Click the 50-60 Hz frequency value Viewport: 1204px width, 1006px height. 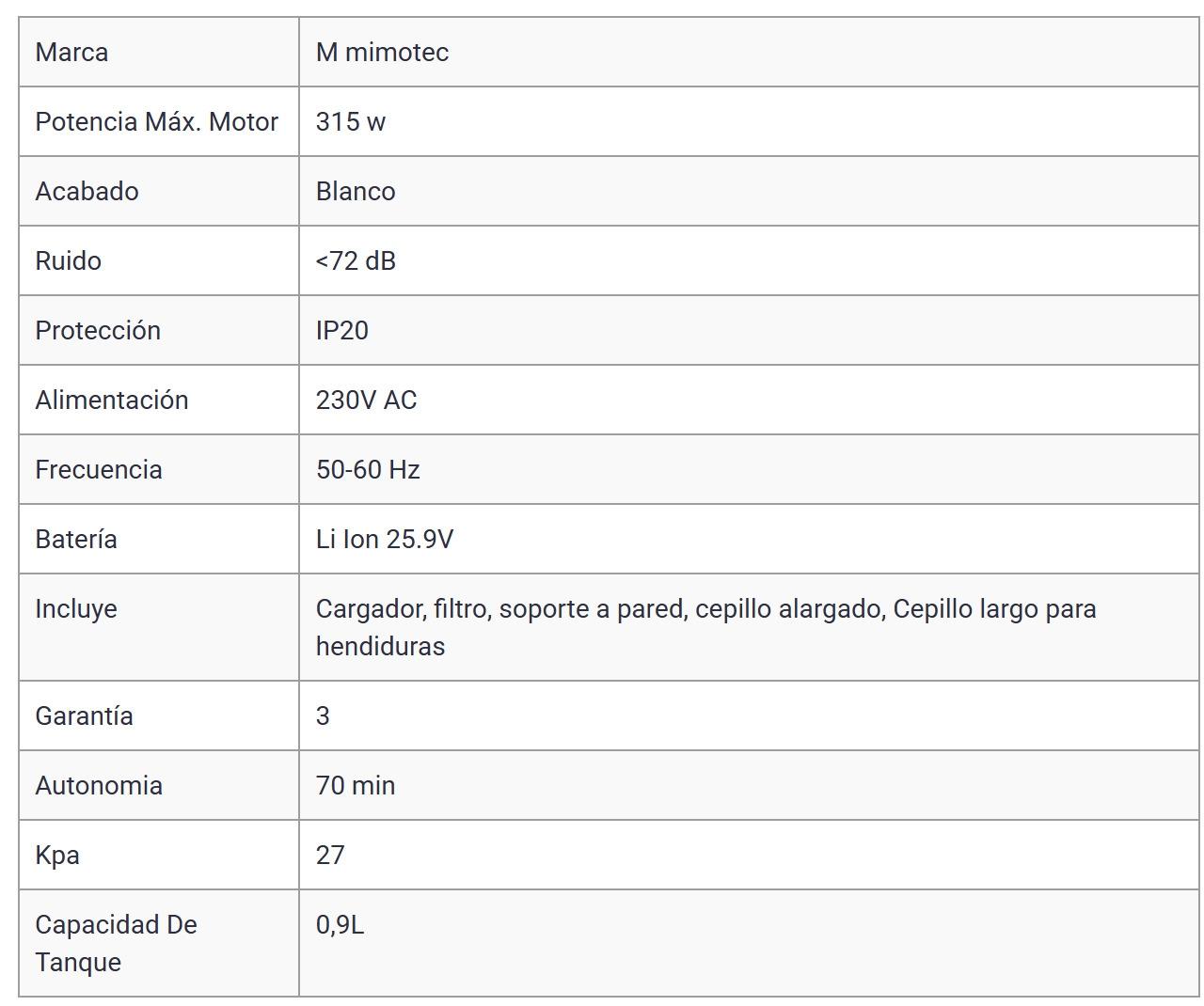(x=368, y=469)
